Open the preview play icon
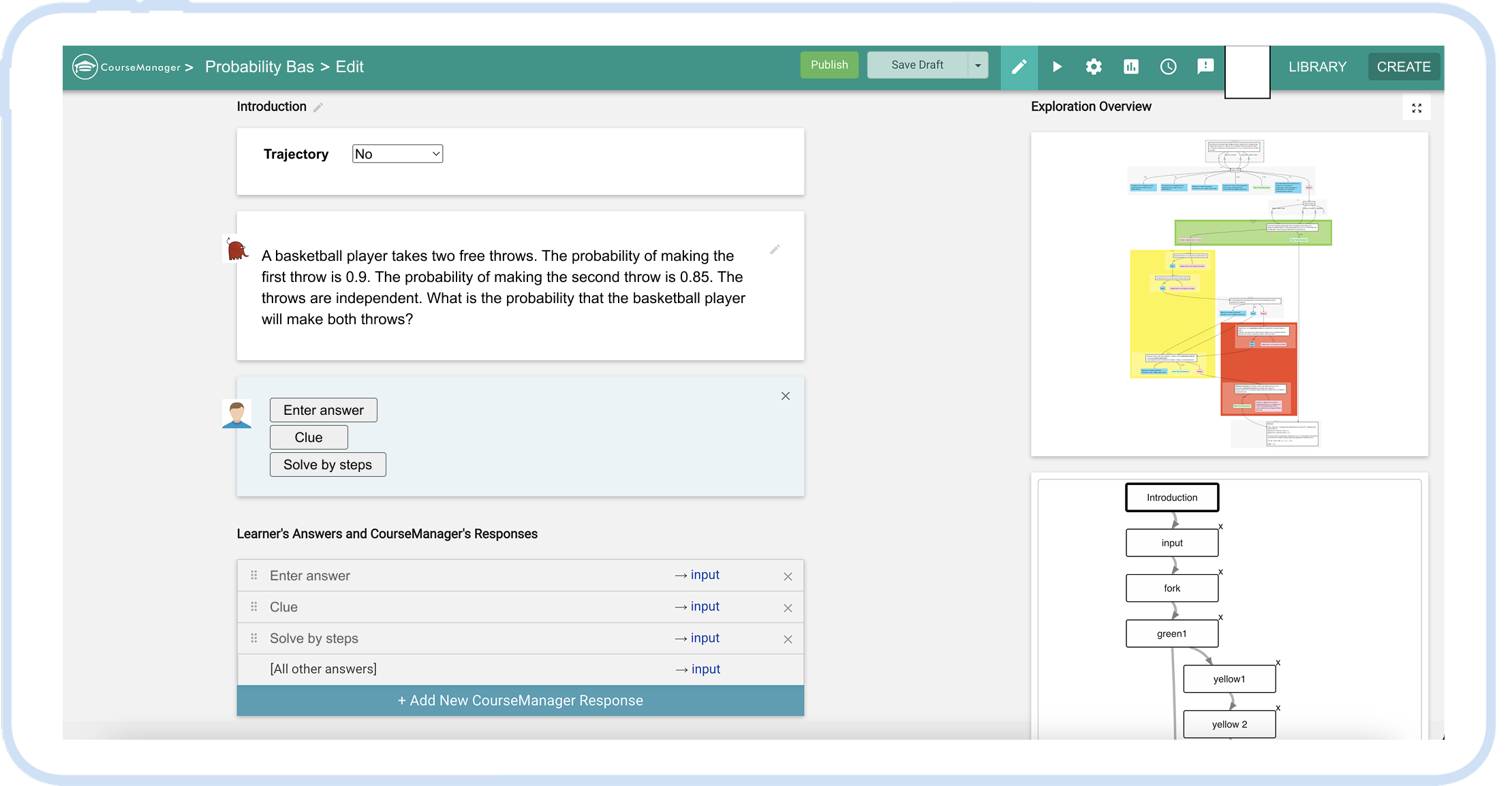This screenshot has height=786, width=1512. [1057, 67]
